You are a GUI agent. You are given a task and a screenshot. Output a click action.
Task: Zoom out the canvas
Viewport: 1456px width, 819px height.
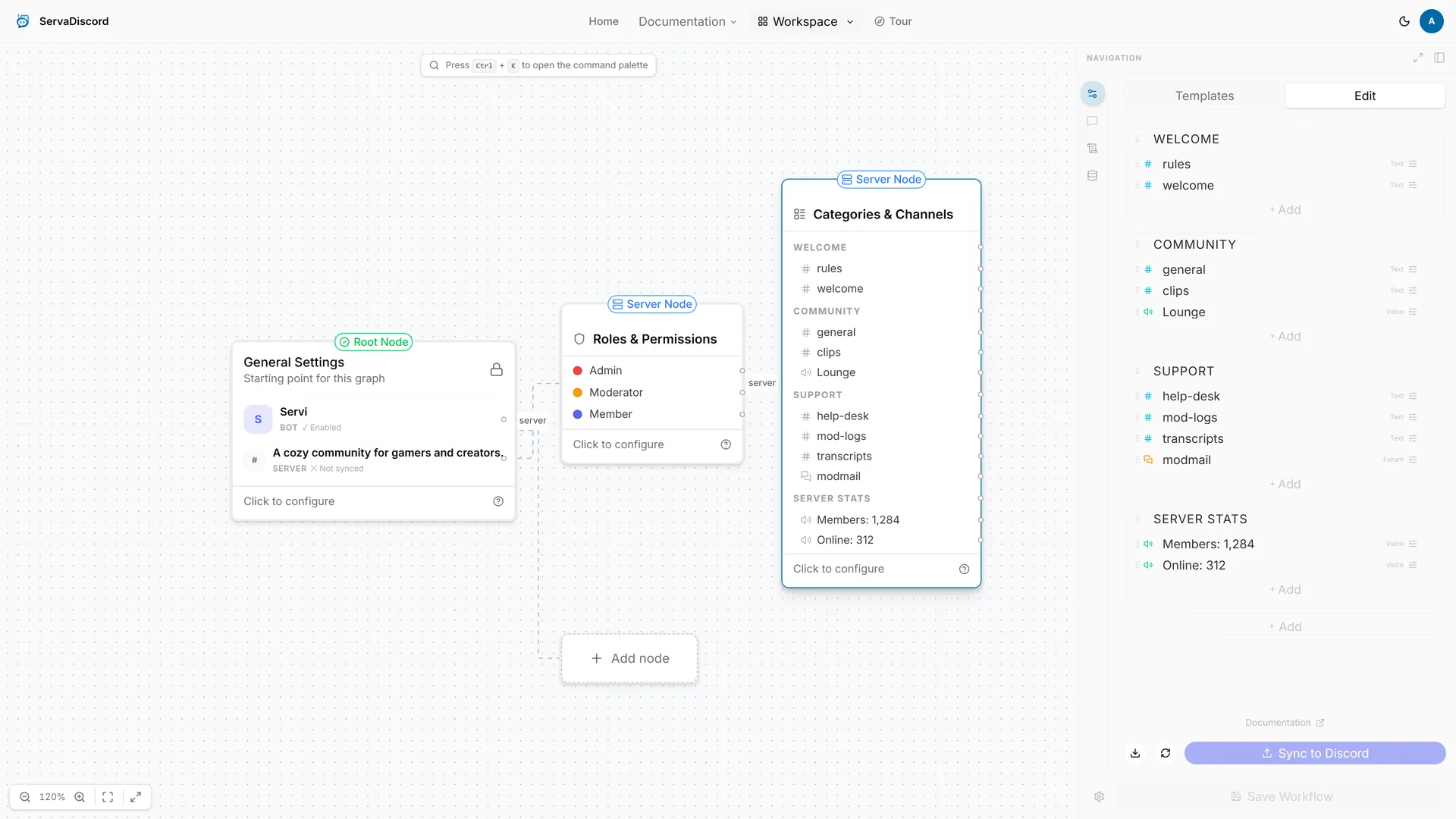click(25, 797)
